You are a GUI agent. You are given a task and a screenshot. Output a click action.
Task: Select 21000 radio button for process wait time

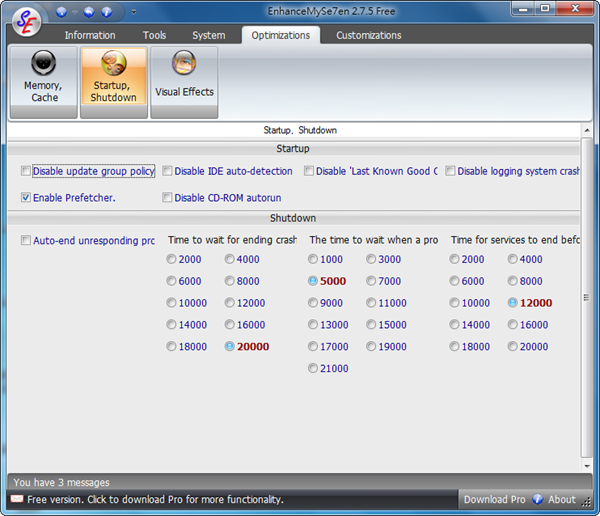pyautogui.click(x=315, y=369)
